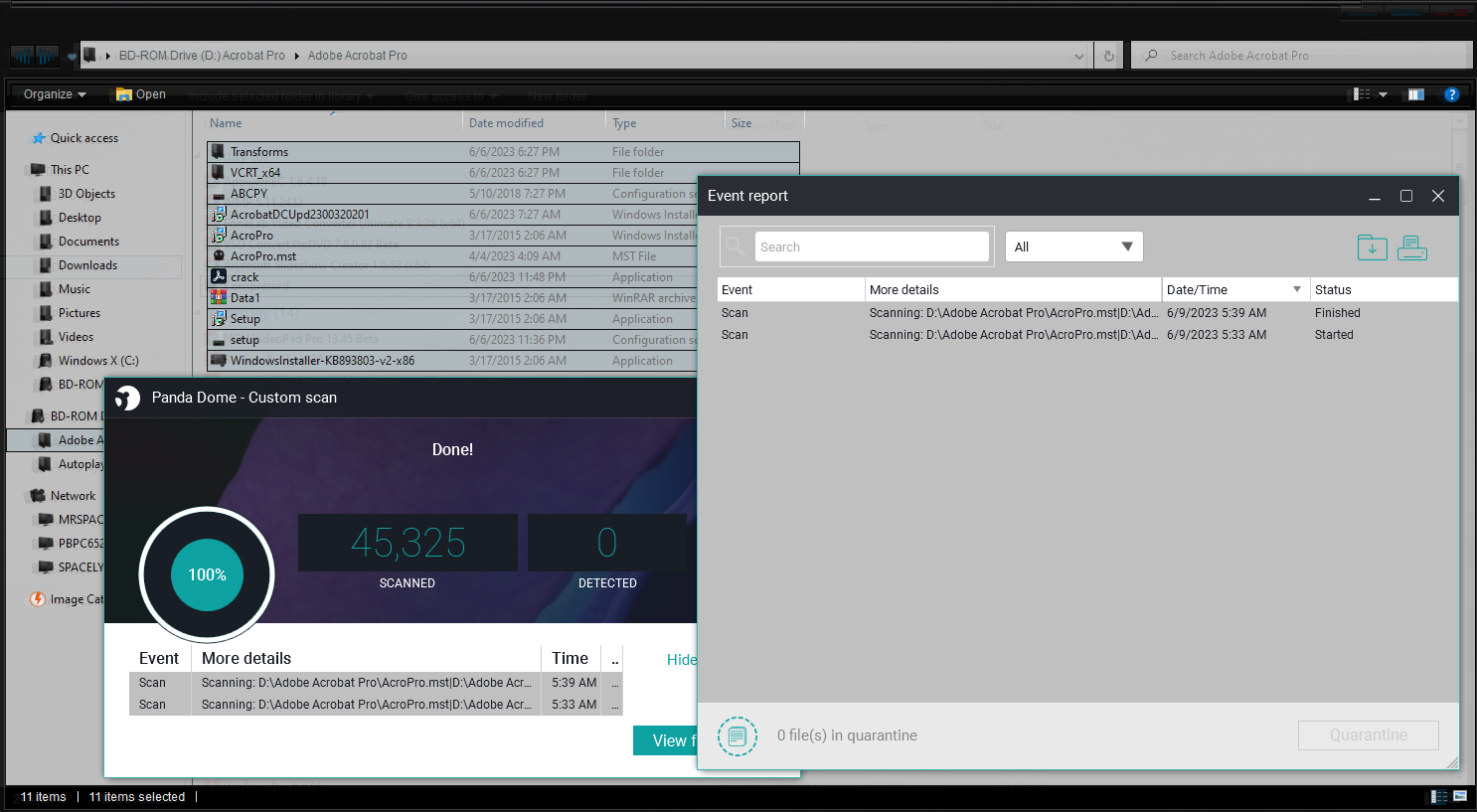Click the Search Adobe Acrobat Pro box
The image size is (1477, 812).
[1302, 56]
